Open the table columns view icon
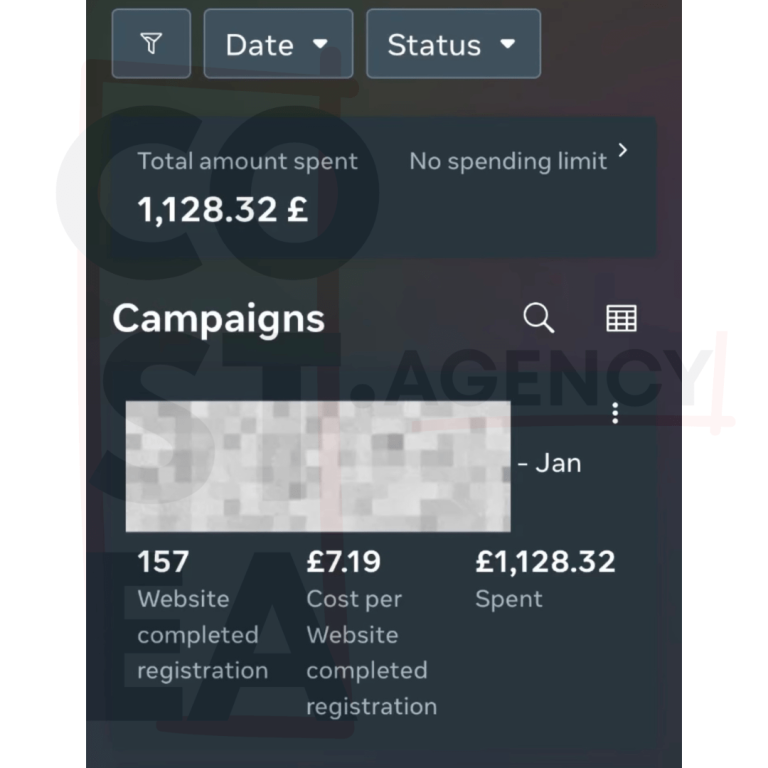Image resolution: width=768 pixels, height=768 pixels. click(621, 318)
